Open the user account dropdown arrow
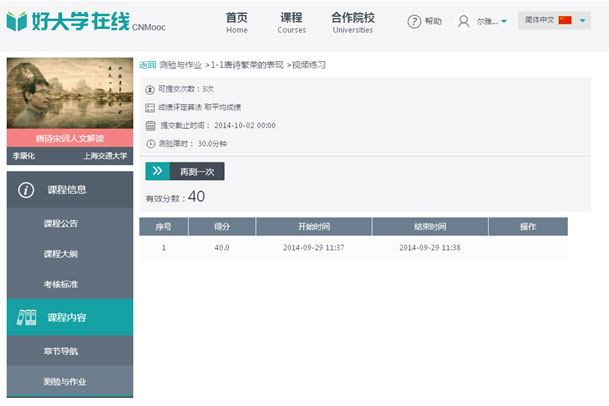 [x=504, y=22]
